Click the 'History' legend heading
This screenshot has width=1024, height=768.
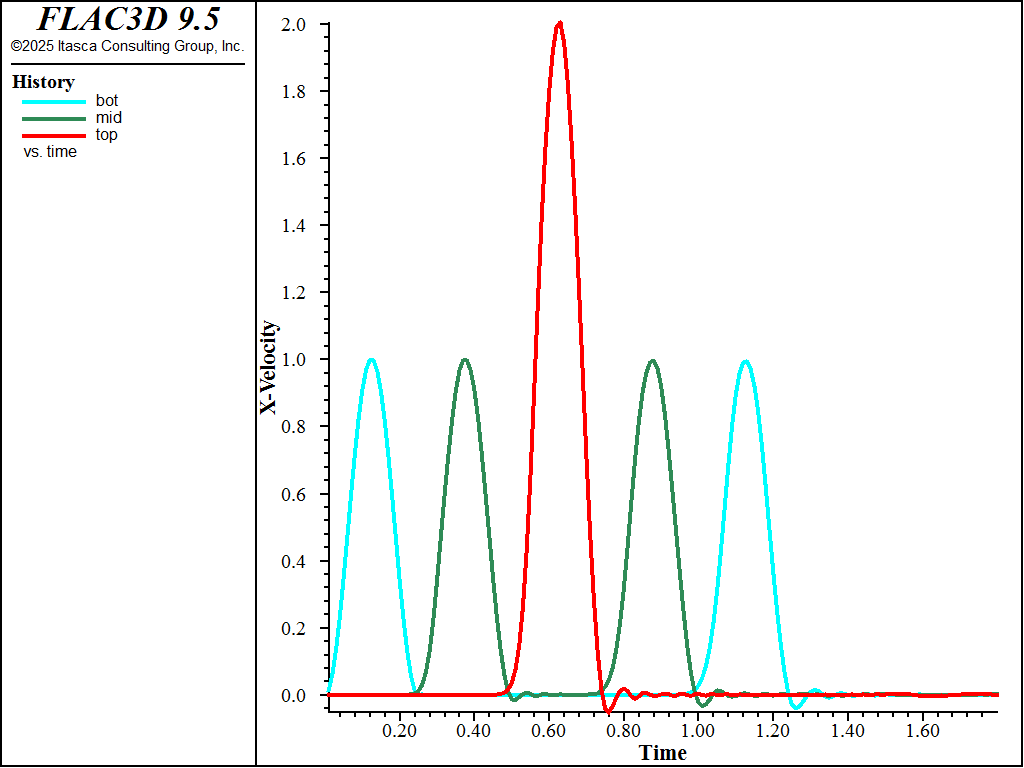(x=43, y=82)
